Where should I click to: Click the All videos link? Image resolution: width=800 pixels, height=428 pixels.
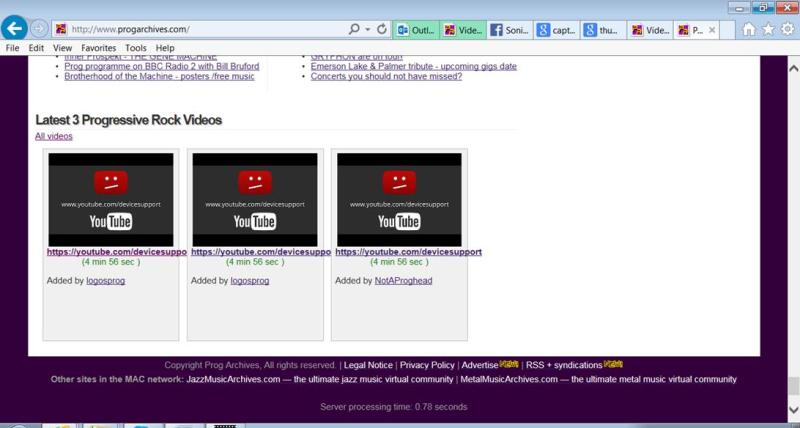pyautogui.click(x=54, y=136)
